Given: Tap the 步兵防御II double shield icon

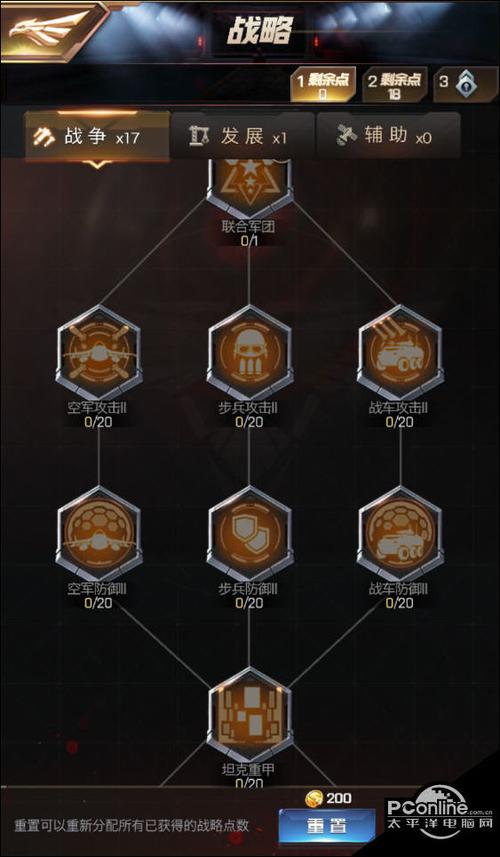Looking at the screenshot, I should tap(250, 533).
